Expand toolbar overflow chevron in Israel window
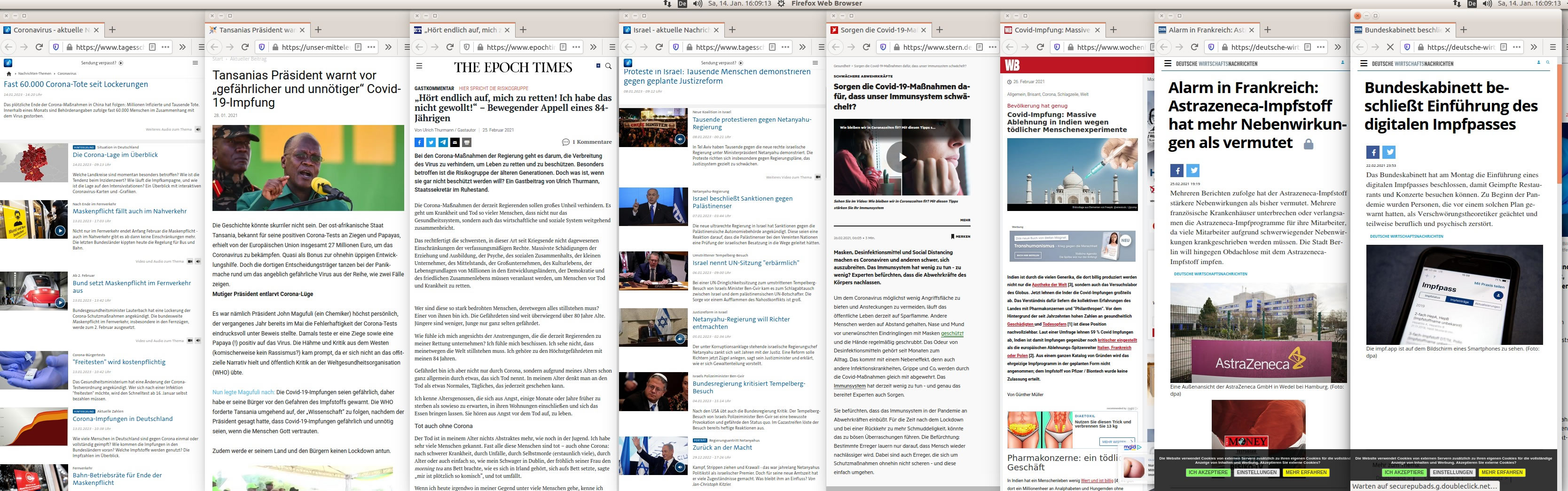Image resolution: width=1568 pixels, height=491 pixels. click(802, 47)
